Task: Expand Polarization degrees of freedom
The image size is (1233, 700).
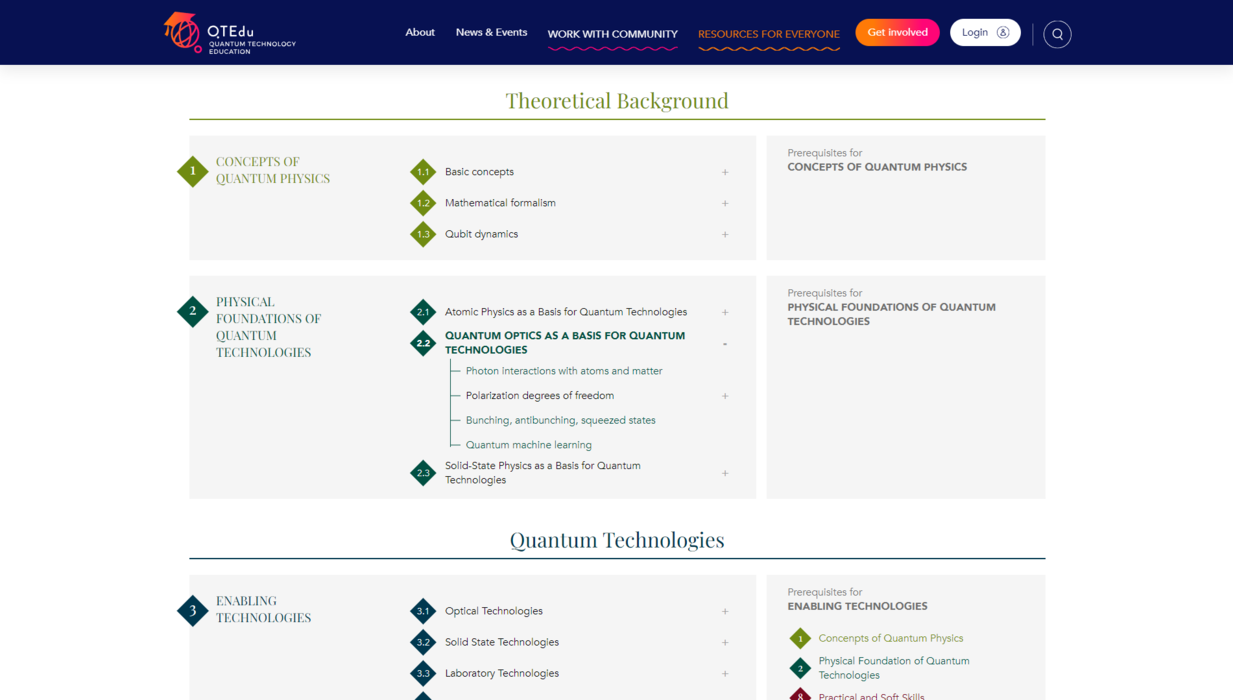Action: point(725,396)
